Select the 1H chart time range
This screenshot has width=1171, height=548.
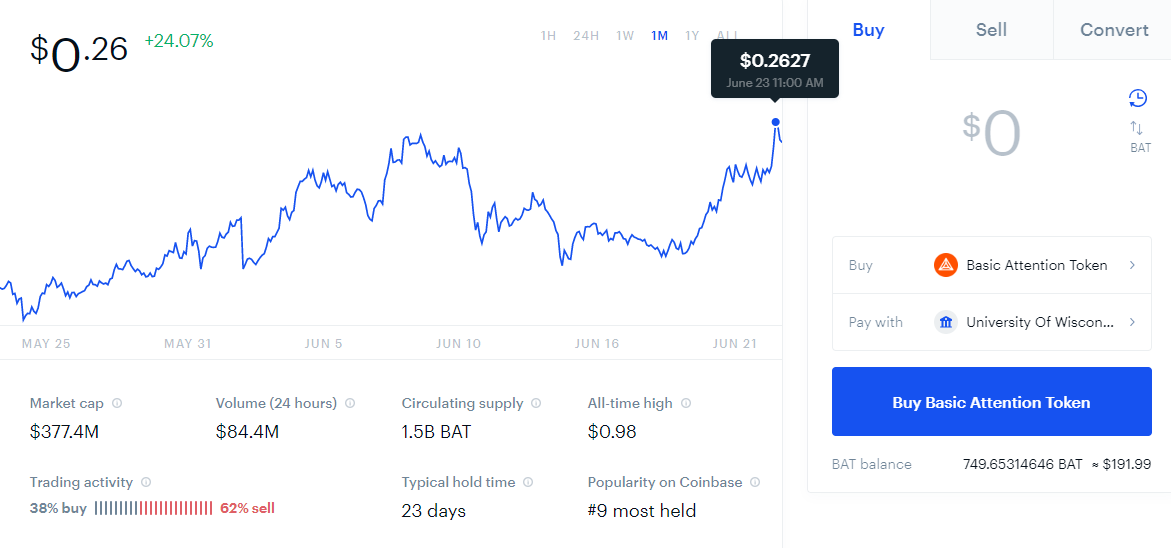tap(548, 35)
